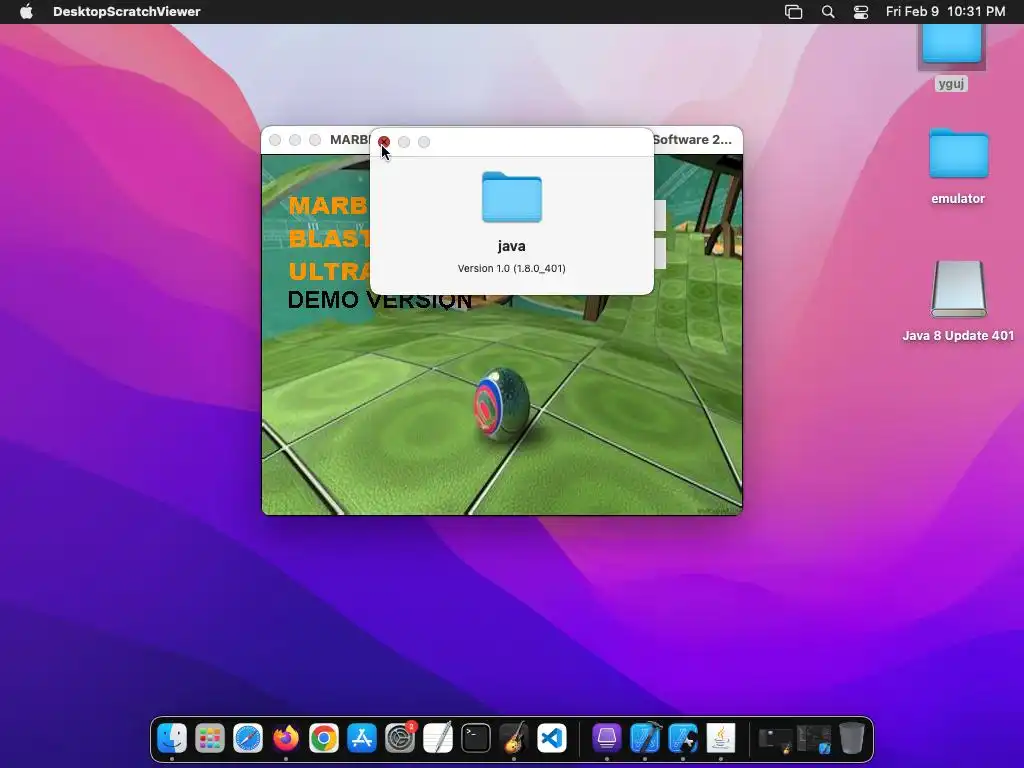Image resolution: width=1024 pixels, height=768 pixels.
Task: Select the emulator folder on desktop
Action: [958, 154]
